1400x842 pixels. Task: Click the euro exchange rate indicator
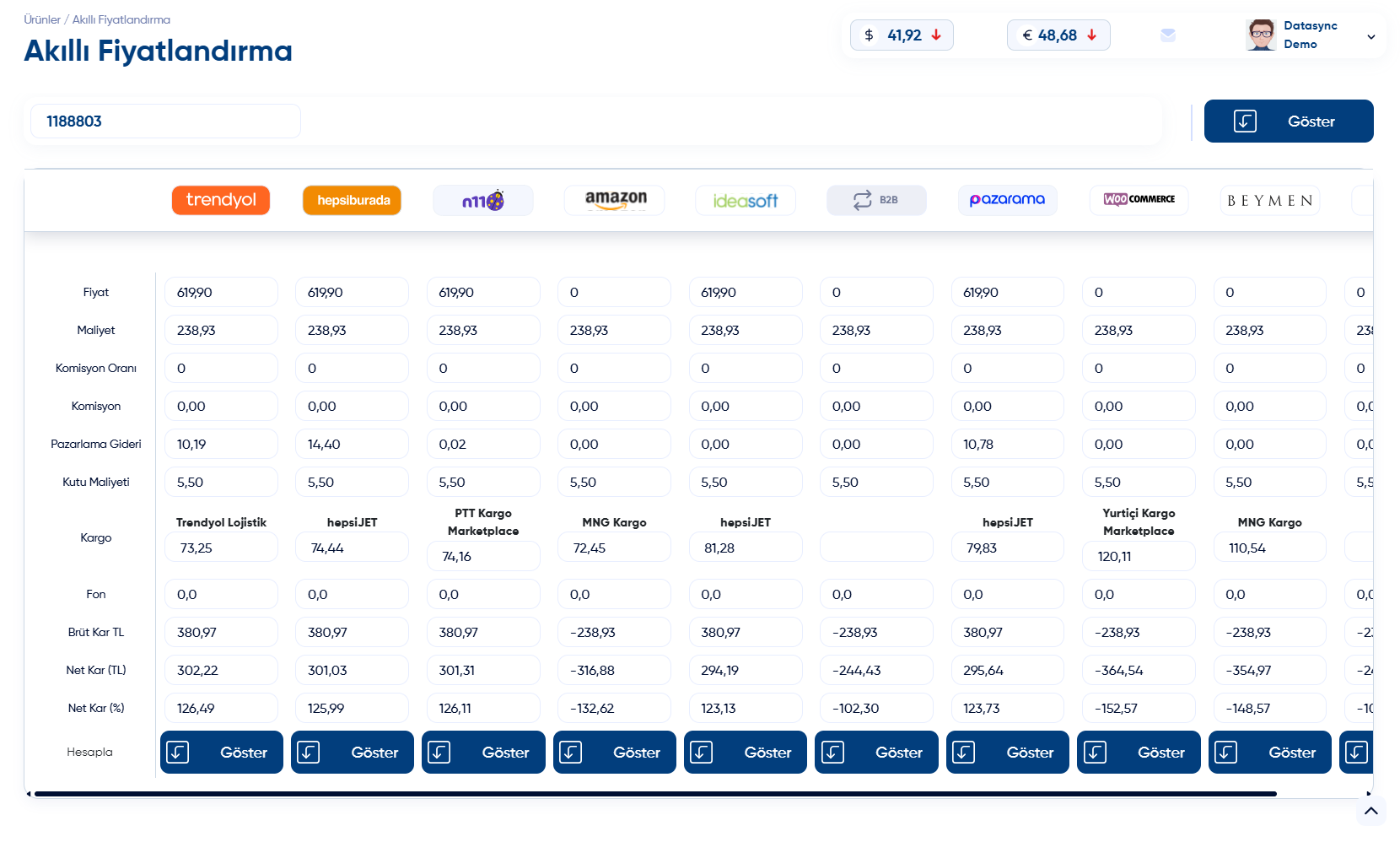click(1058, 35)
